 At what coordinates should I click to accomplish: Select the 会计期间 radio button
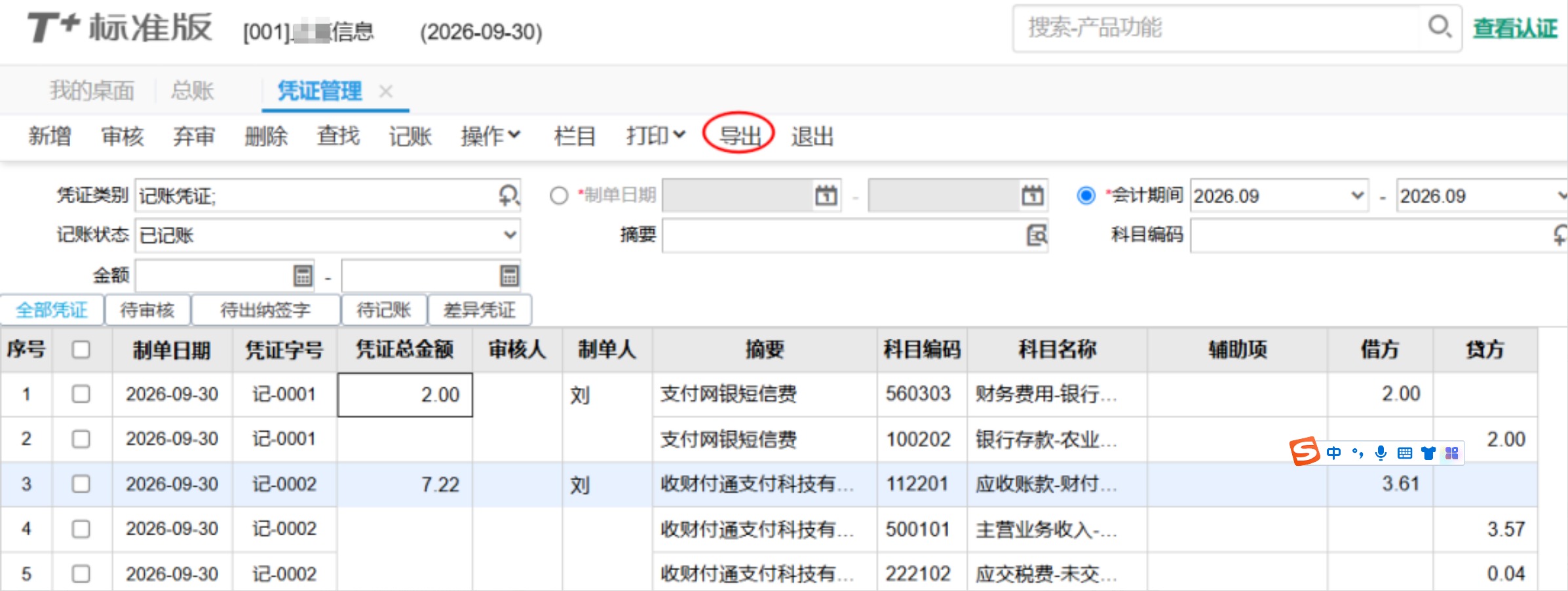pyautogui.click(x=1086, y=196)
